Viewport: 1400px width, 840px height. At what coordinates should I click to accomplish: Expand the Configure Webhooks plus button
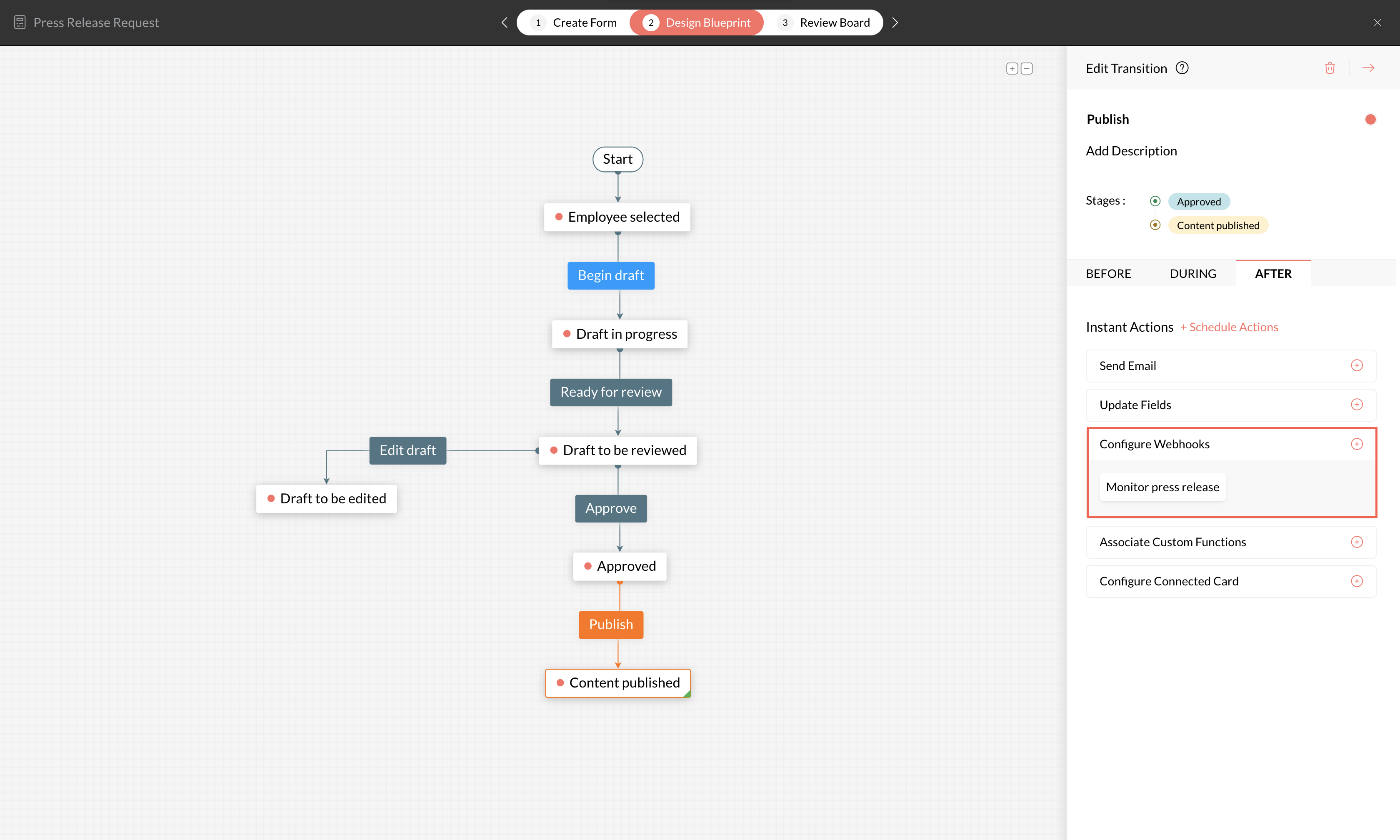(1356, 444)
